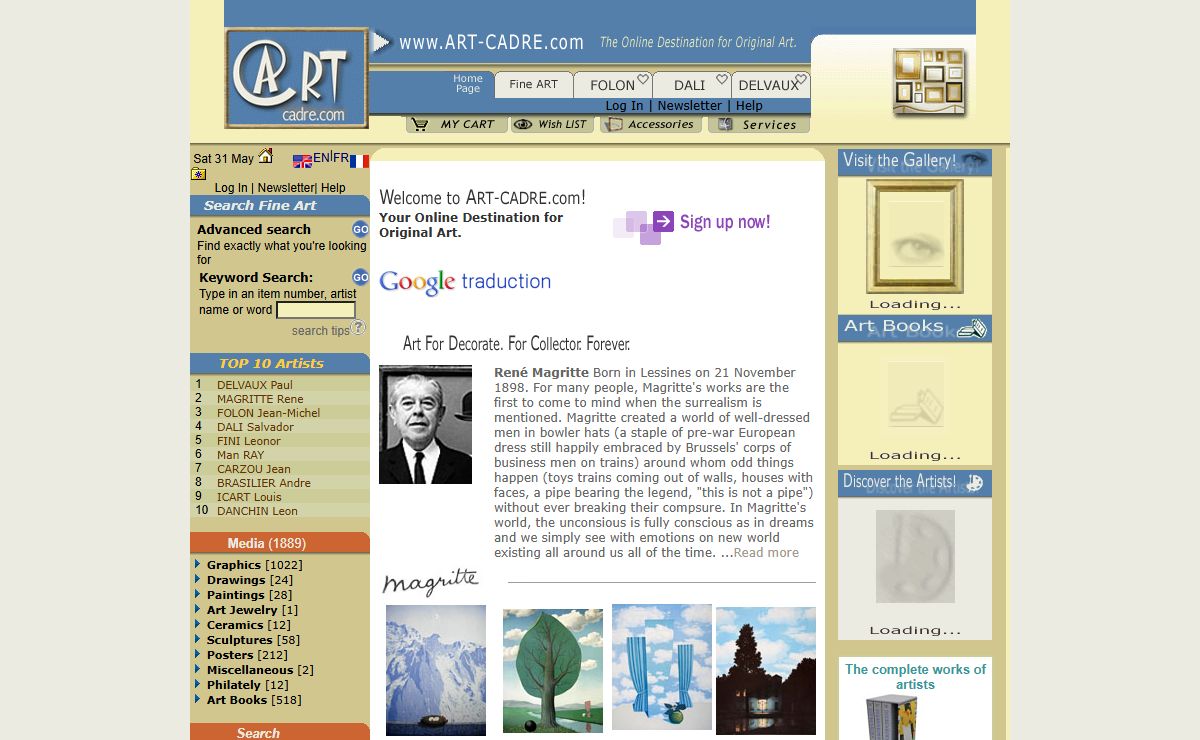Viewport: 1200px width, 740px height.
Task: Switch to the Fine ART tab
Action: (x=534, y=84)
